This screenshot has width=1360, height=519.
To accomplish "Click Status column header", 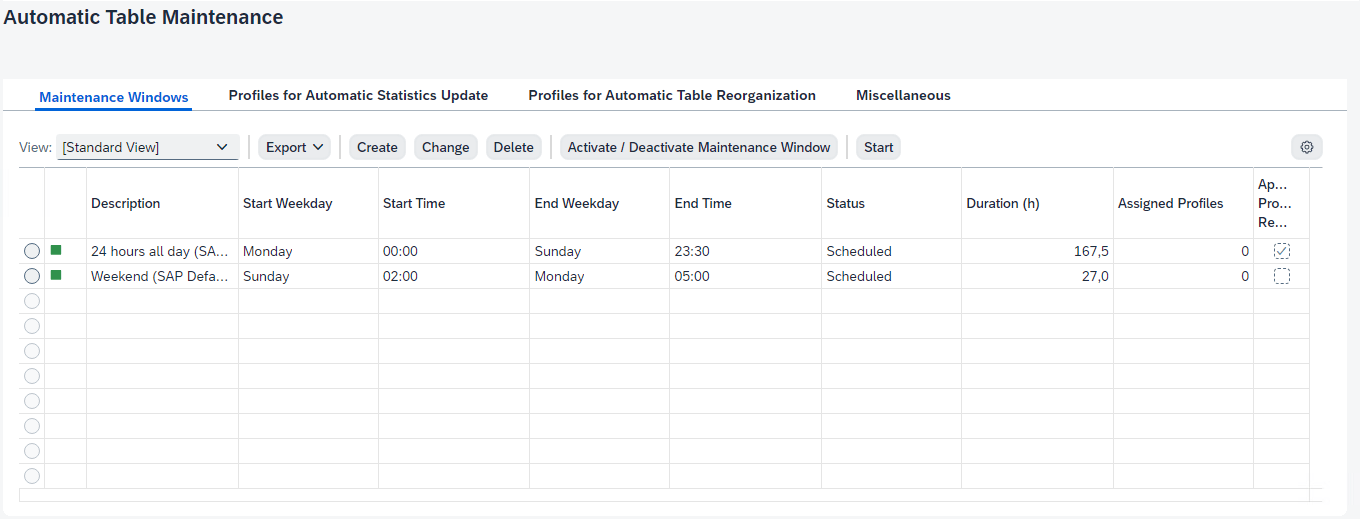I will click(x=892, y=203).
